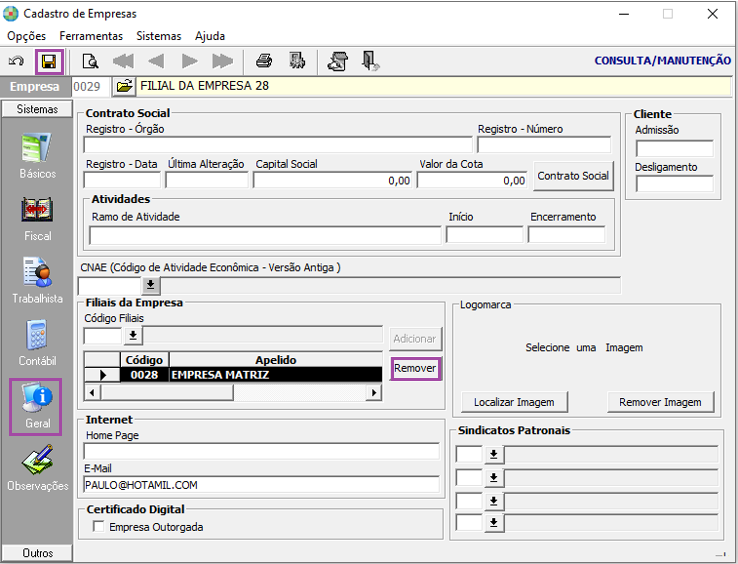The width and height of the screenshot is (738, 564).
Task: Click the filiais table scroll right arrow
Action: tap(374, 393)
